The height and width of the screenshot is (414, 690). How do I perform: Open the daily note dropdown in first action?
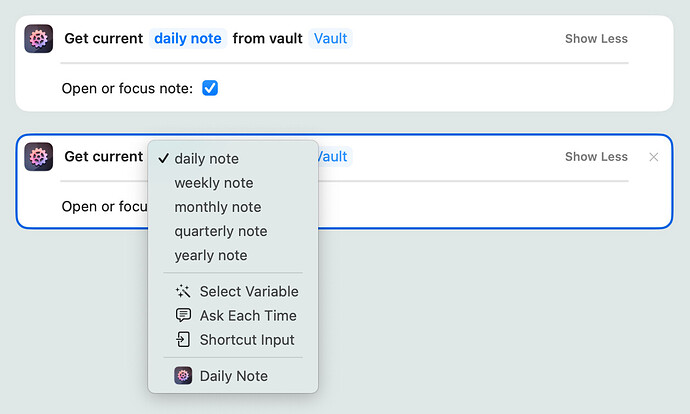pyautogui.click(x=188, y=39)
